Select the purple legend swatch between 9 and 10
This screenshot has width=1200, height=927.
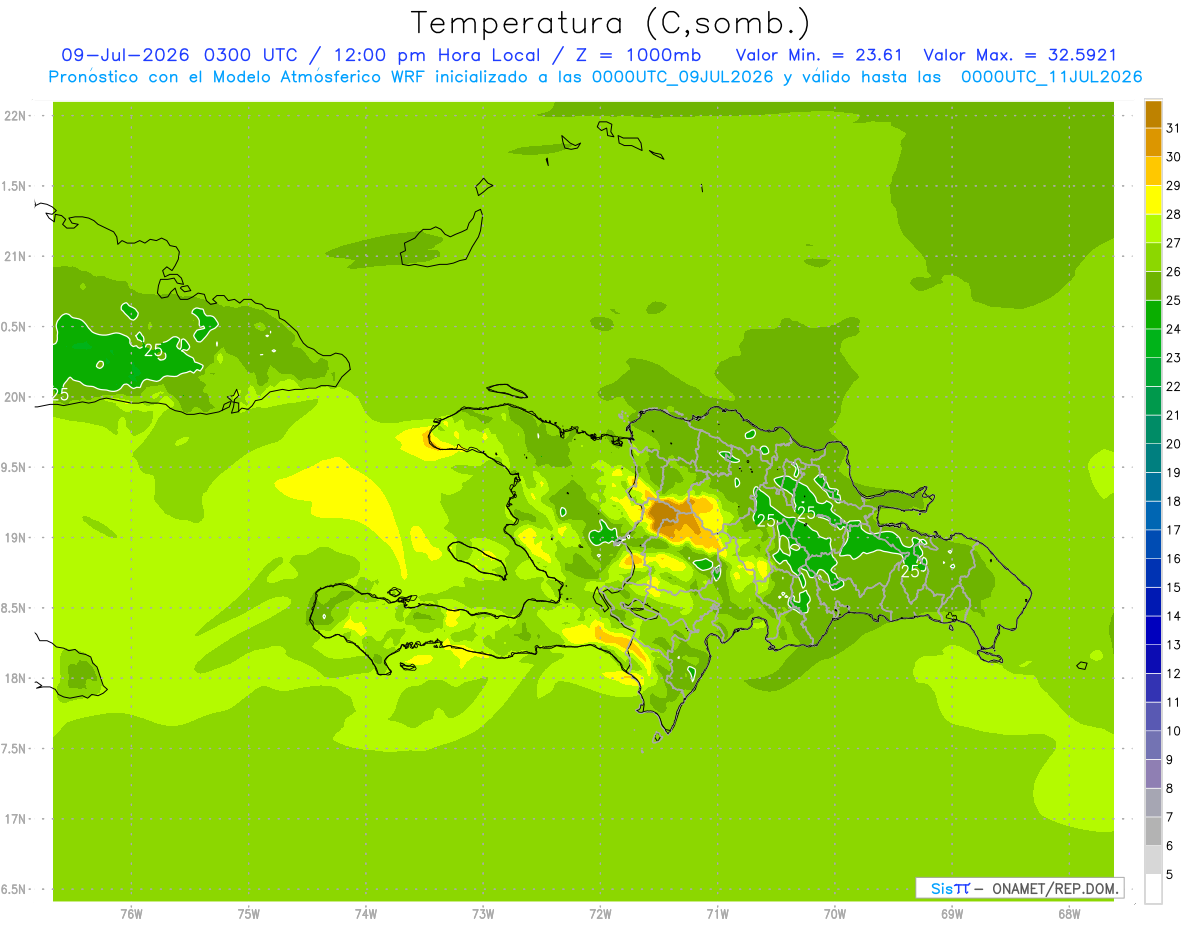coord(1153,745)
